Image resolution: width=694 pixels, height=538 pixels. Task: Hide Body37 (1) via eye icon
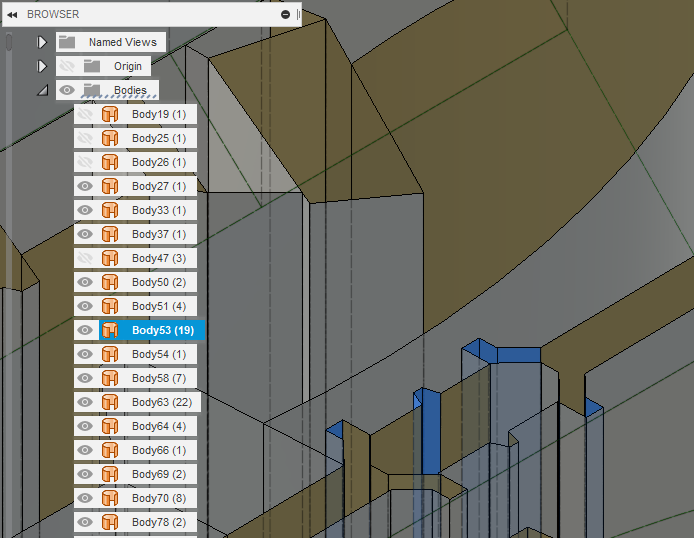85,234
